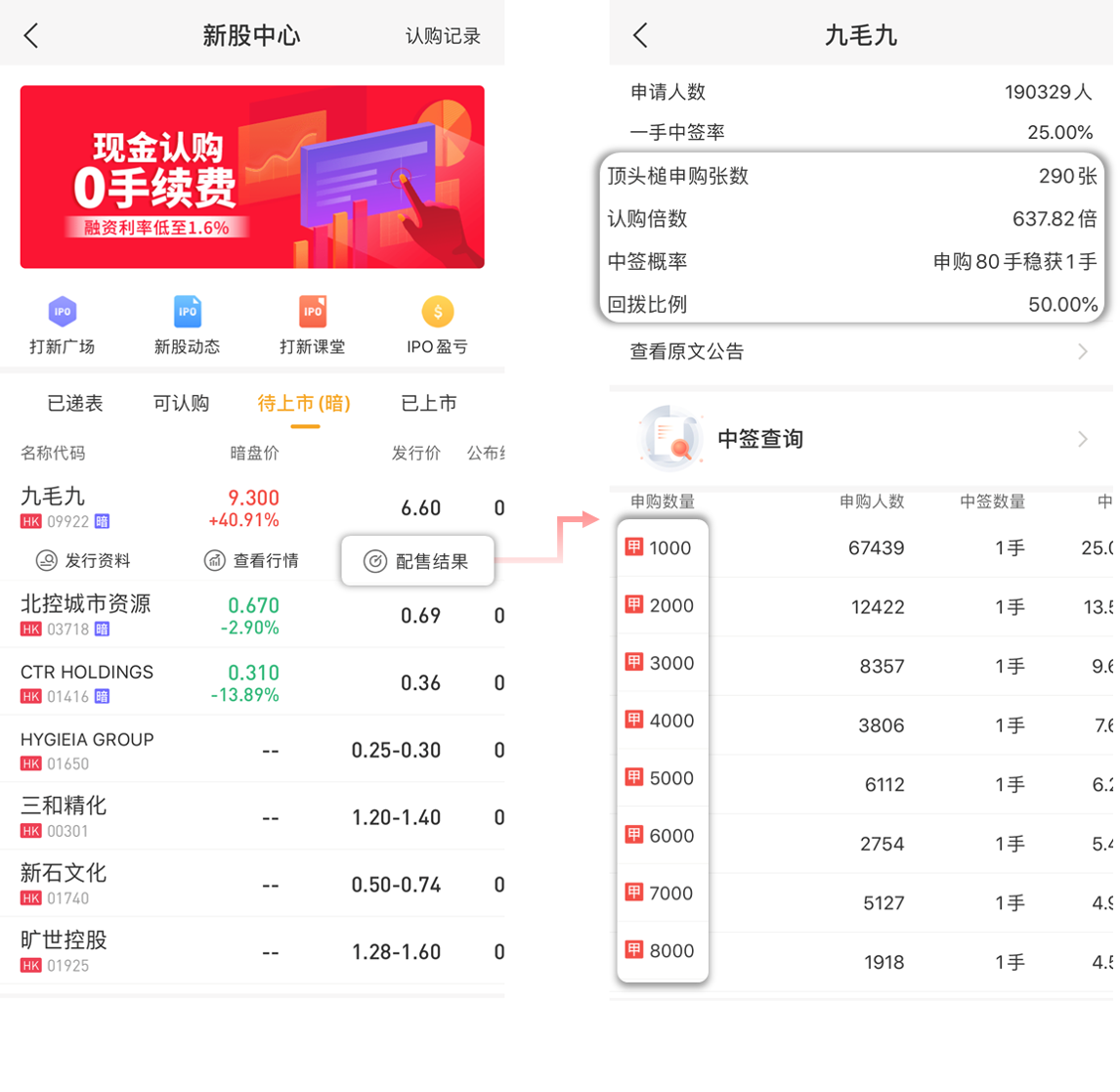Open the IPO盈亏 coin icon

pos(437,312)
